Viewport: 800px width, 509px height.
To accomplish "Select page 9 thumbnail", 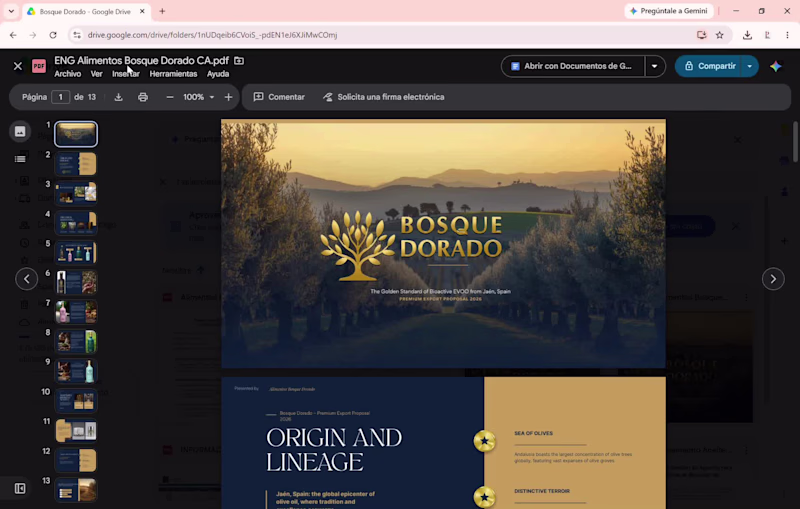I will click(x=76, y=371).
